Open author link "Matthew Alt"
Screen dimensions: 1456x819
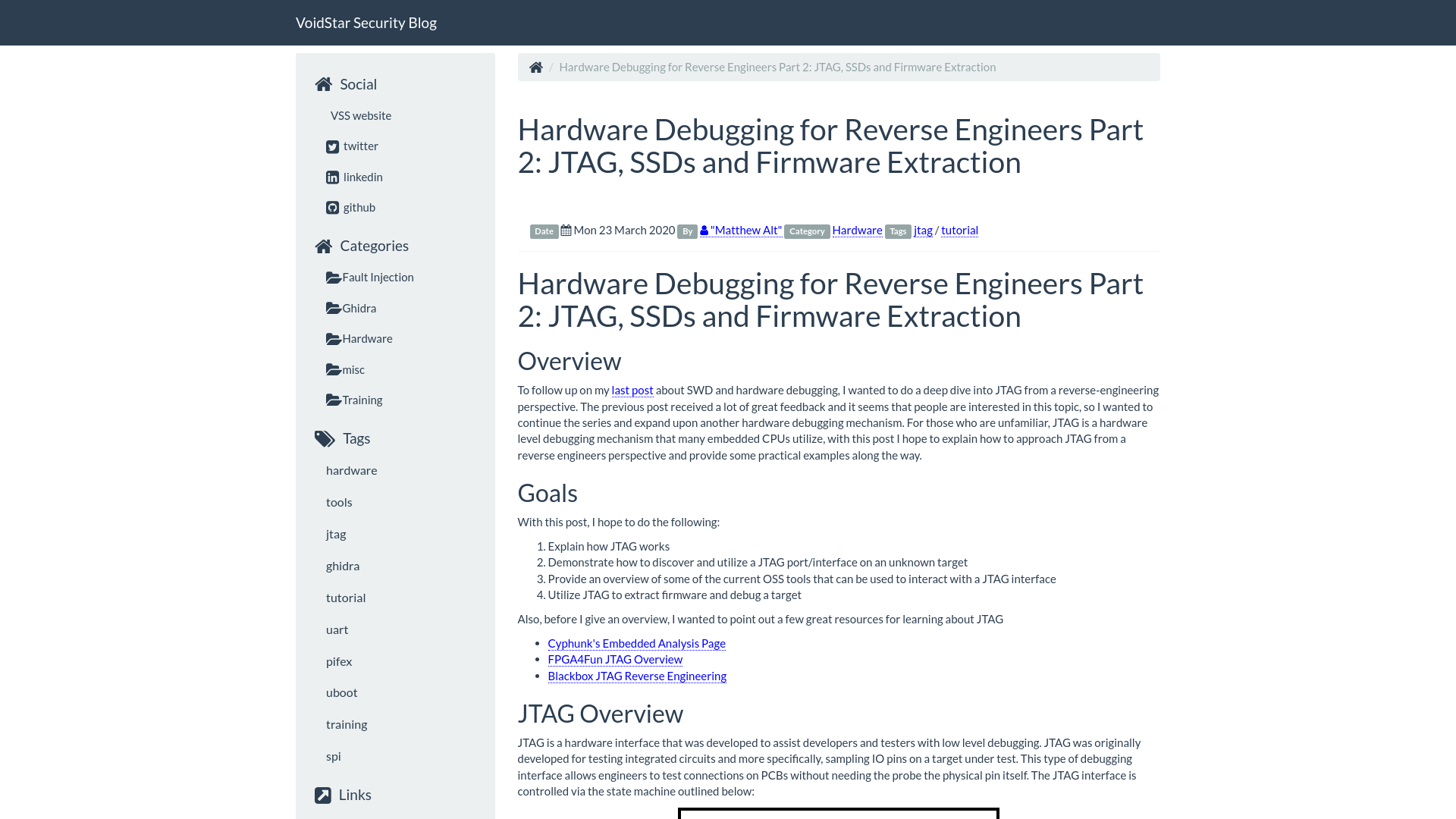click(x=745, y=230)
